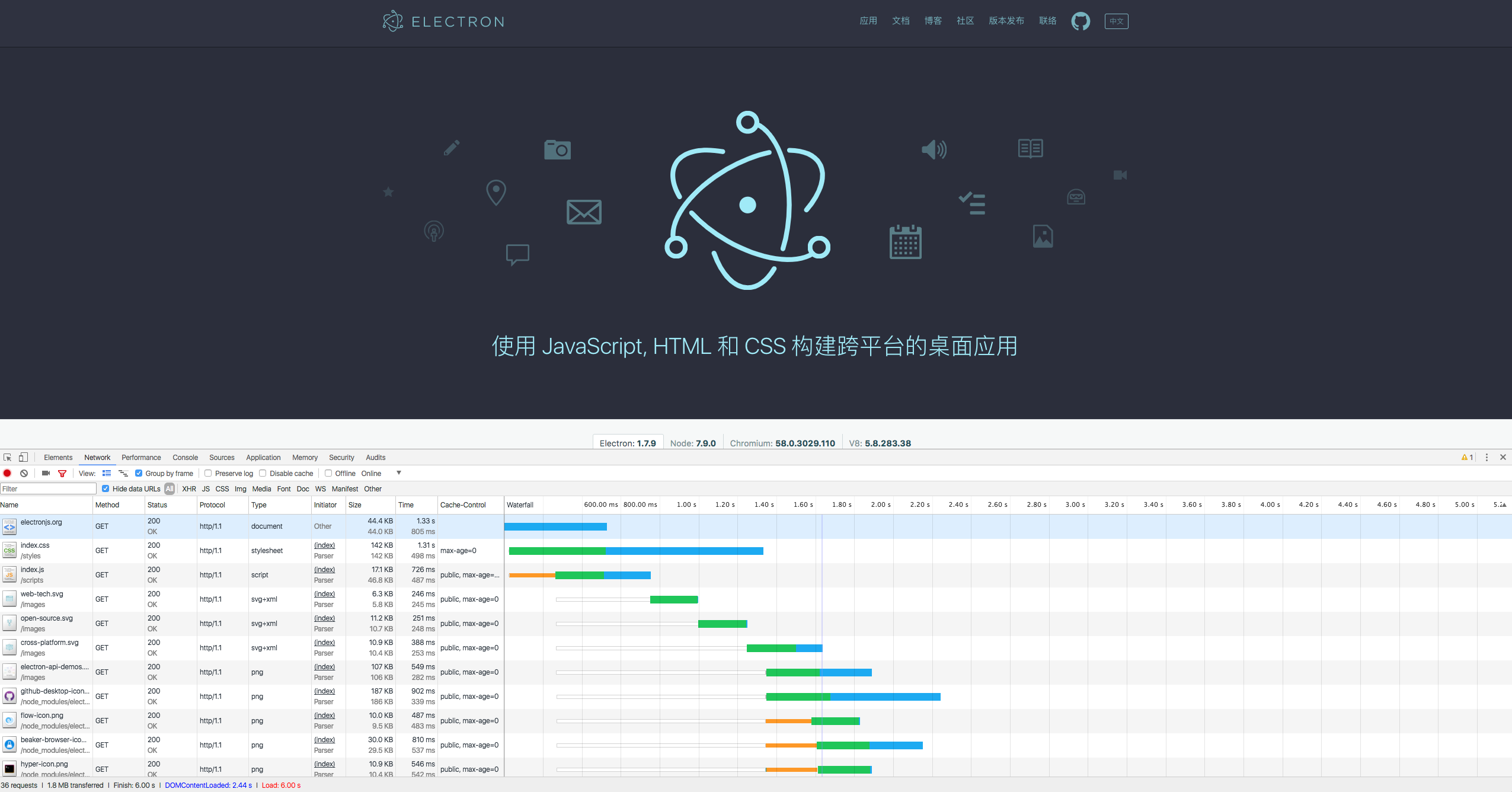Image resolution: width=1512 pixels, height=792 pixels.
Task: Stop recording with the red record button
Action: pyautogui.click(x=7, y=473)
